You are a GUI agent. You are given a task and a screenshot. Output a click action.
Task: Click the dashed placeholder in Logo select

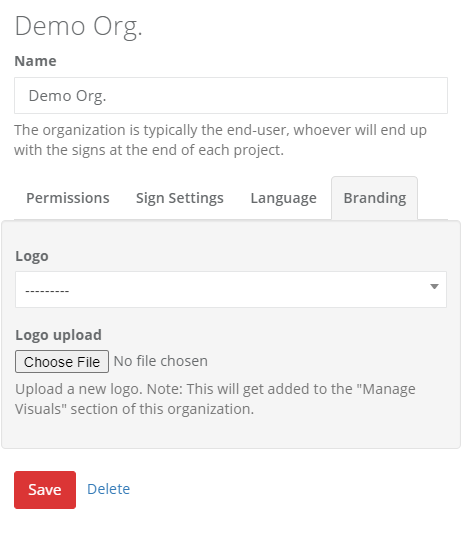pyautogui.click(x=47, y=291)
